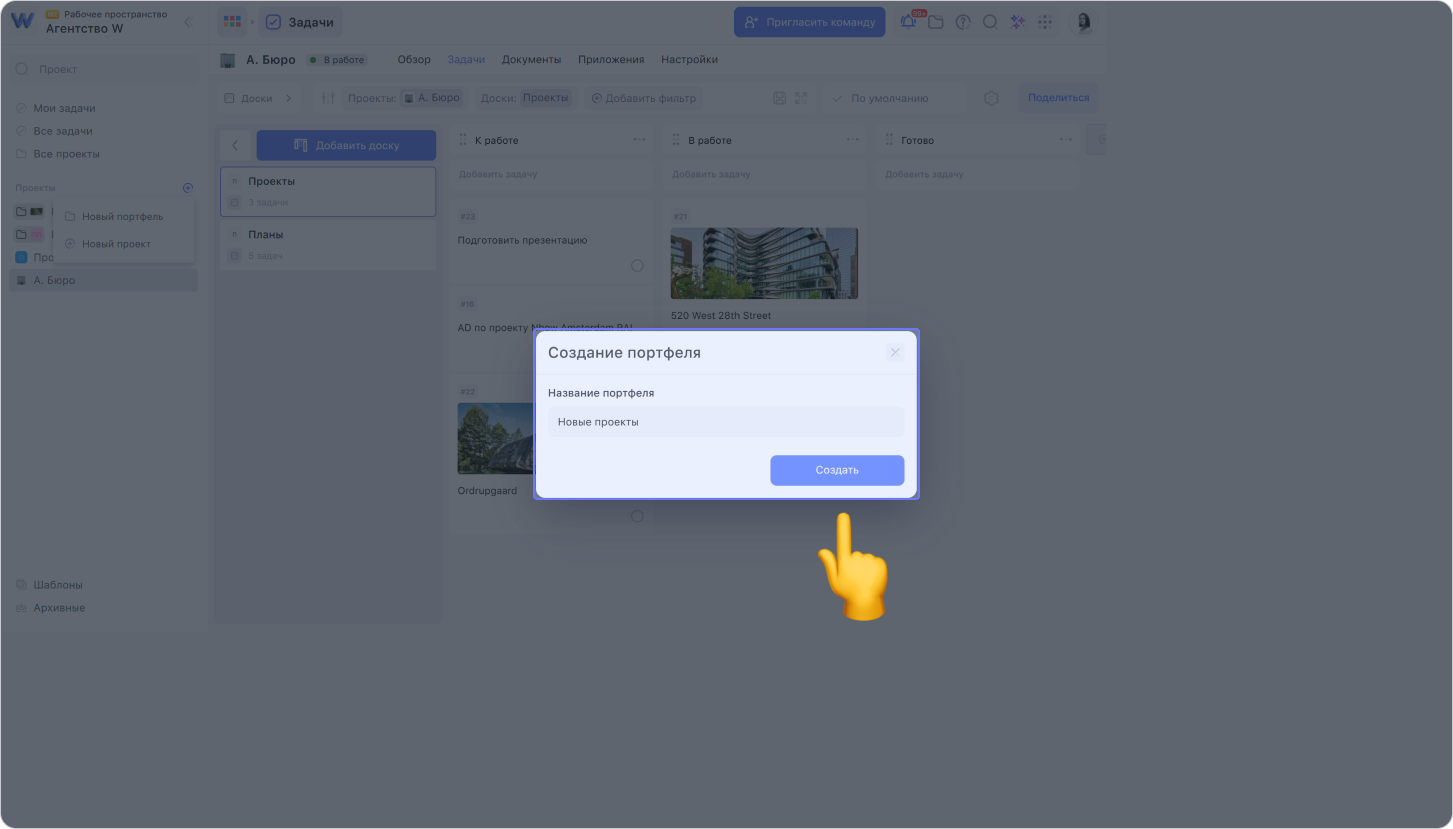Select the Планы board card
The image size is (1453, 829).
point(328,245)
